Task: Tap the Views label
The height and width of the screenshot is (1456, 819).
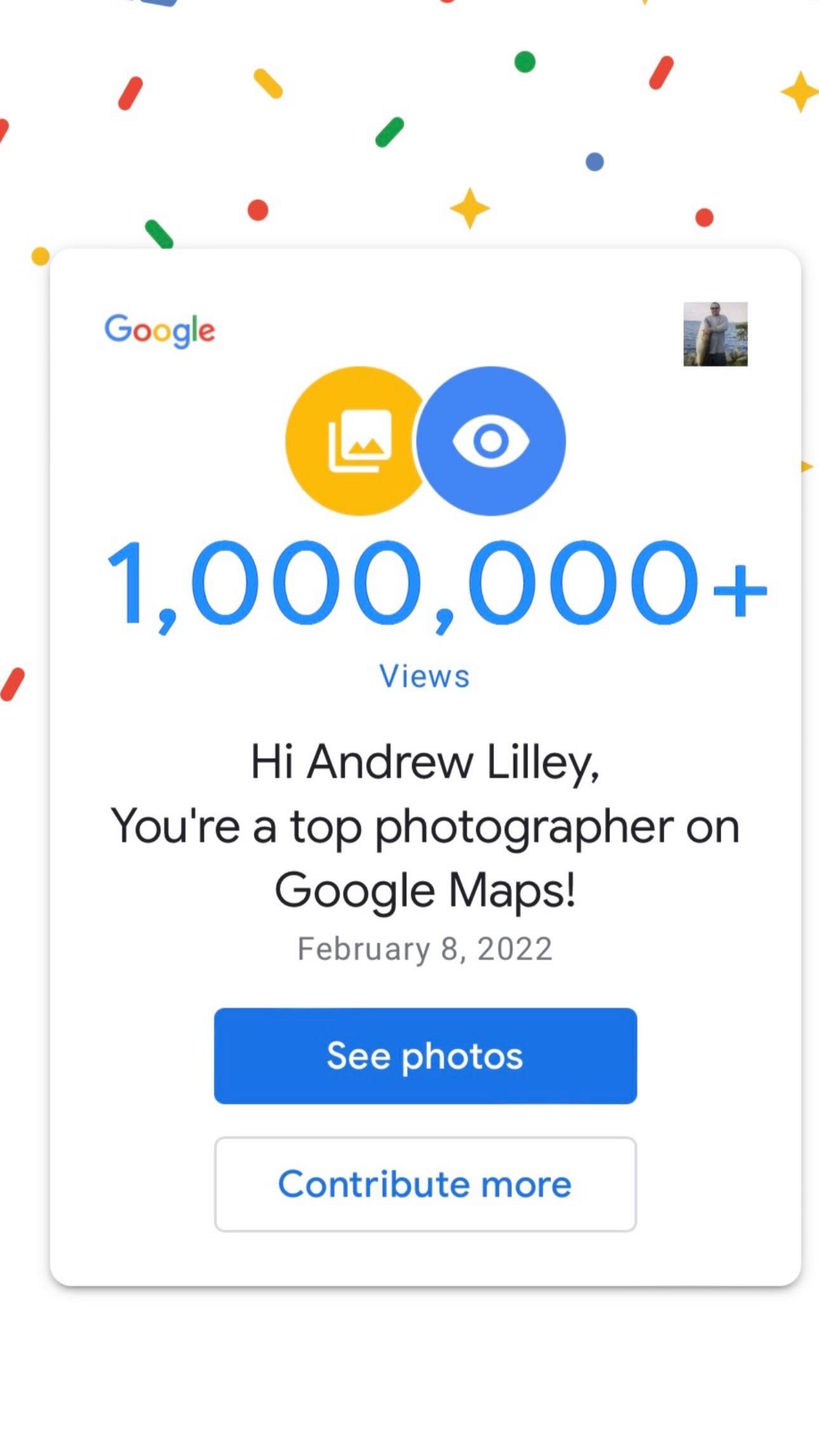Action: click(425, 676)
